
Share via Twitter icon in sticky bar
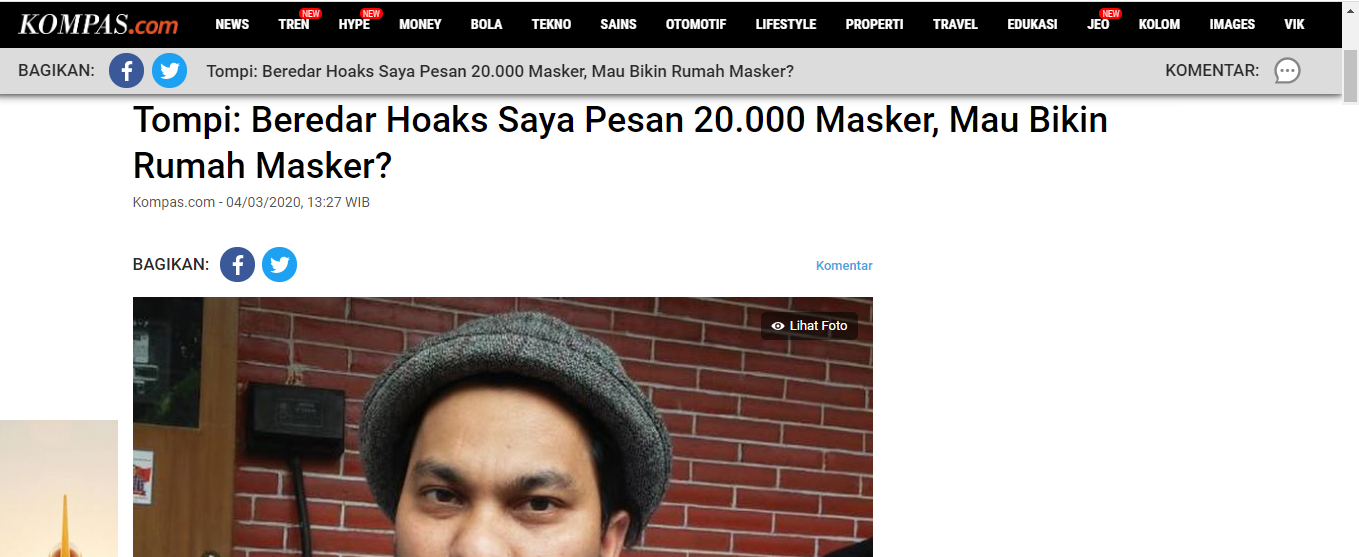tap(170, 71)
